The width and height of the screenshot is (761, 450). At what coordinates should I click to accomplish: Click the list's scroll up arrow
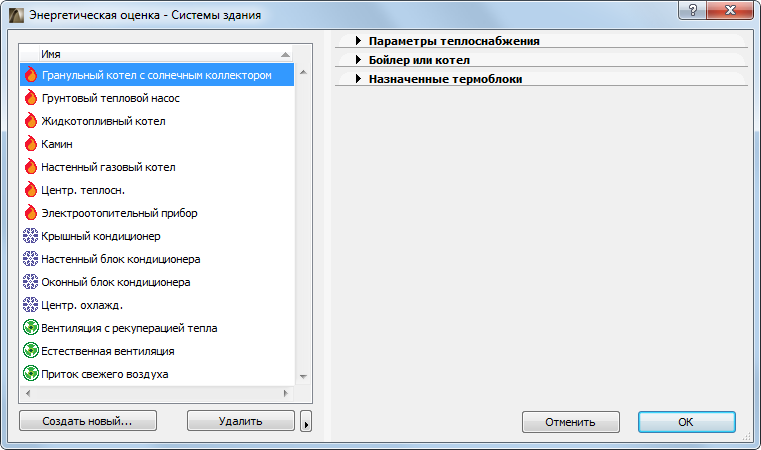click(303, 72)
